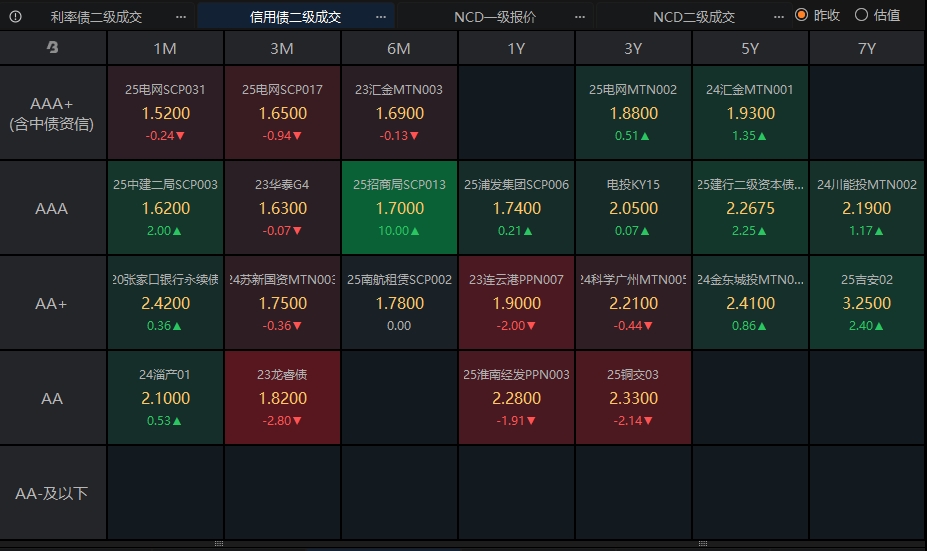Image resolution: width=927 pixels, height=551 pixels.
Task: Select the 估值 radio option
Action: pyautogui.click(x=878, y=15)
